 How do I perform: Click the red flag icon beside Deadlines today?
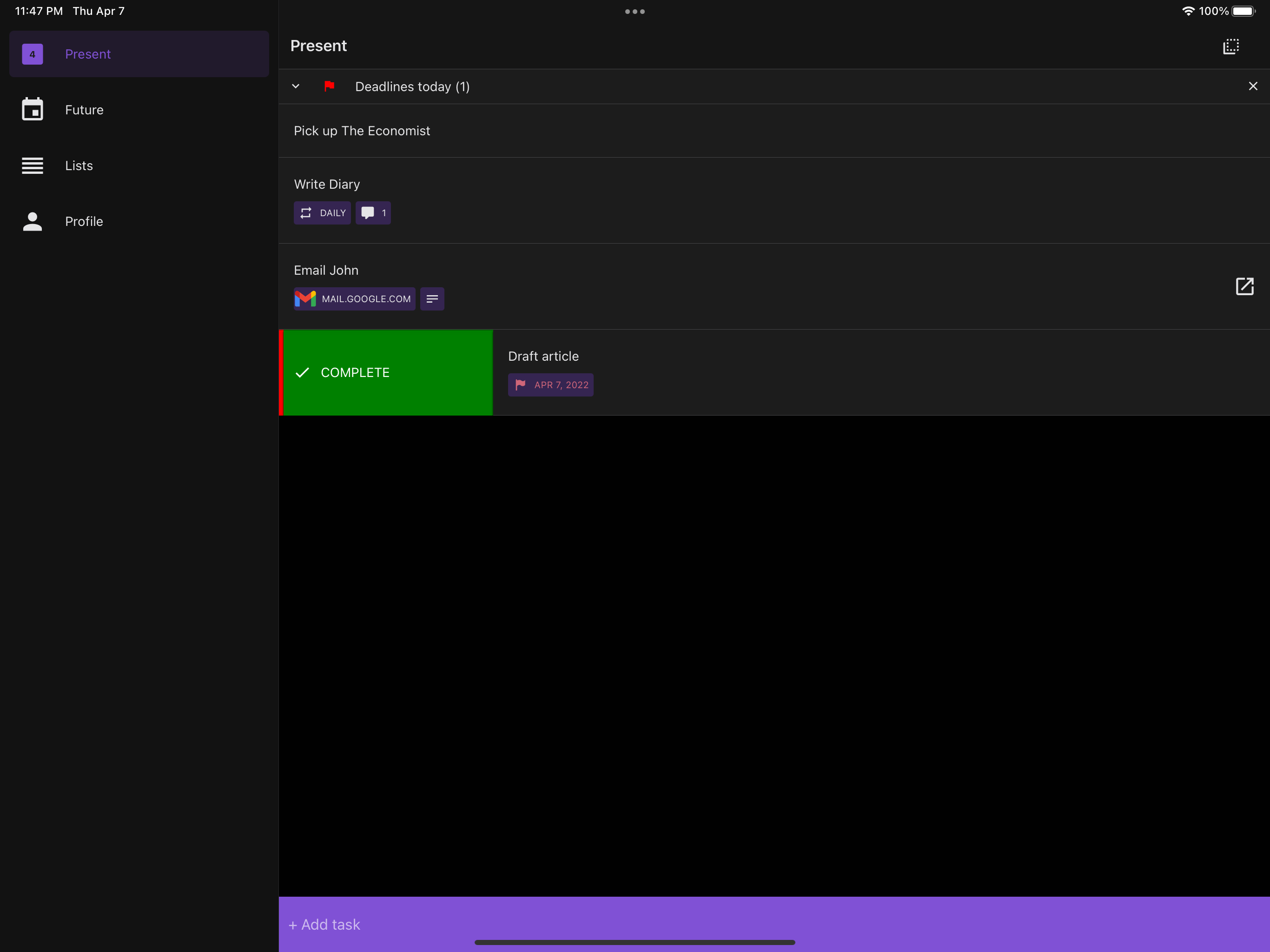(330, 86)
